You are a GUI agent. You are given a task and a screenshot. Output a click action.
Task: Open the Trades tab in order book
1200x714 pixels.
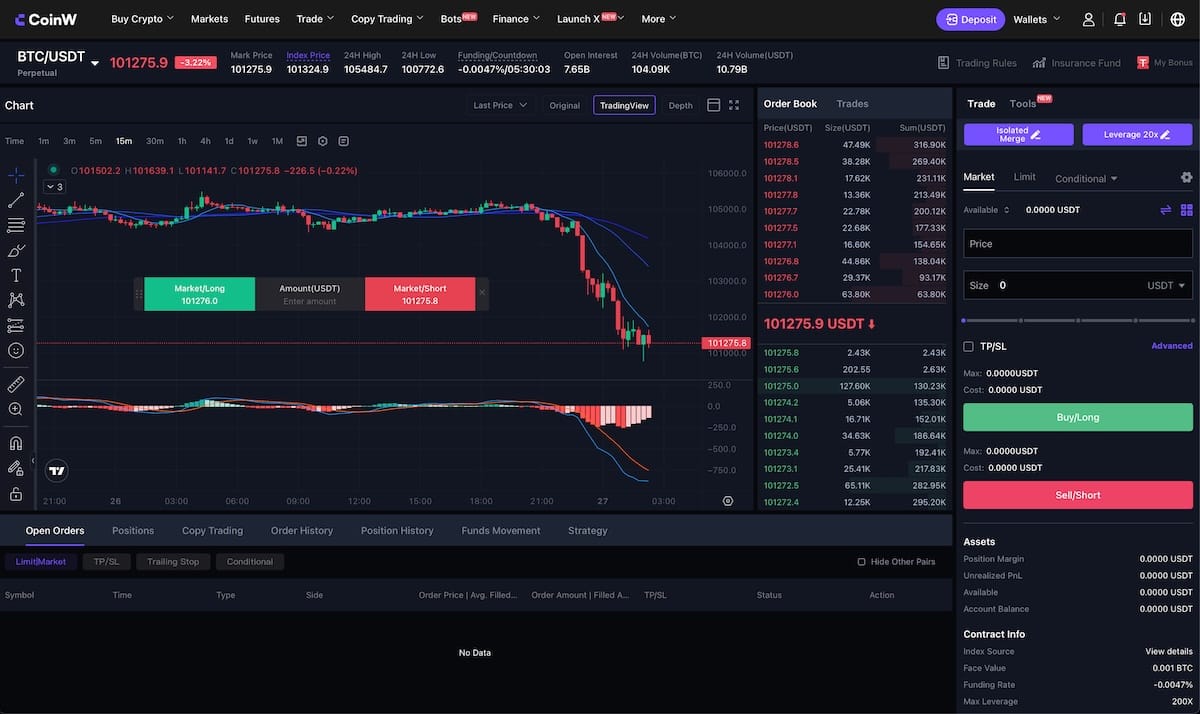[852, 104]
